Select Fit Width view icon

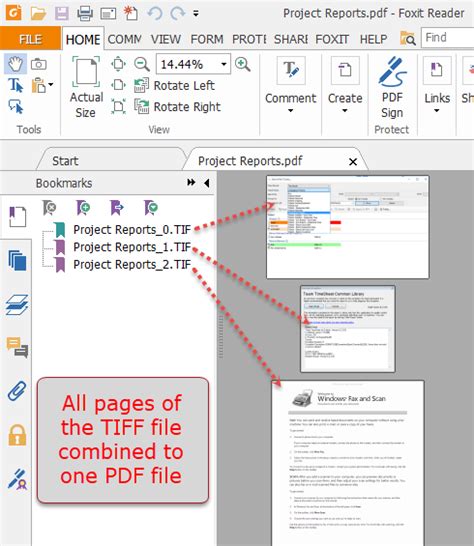coord(118,85)
